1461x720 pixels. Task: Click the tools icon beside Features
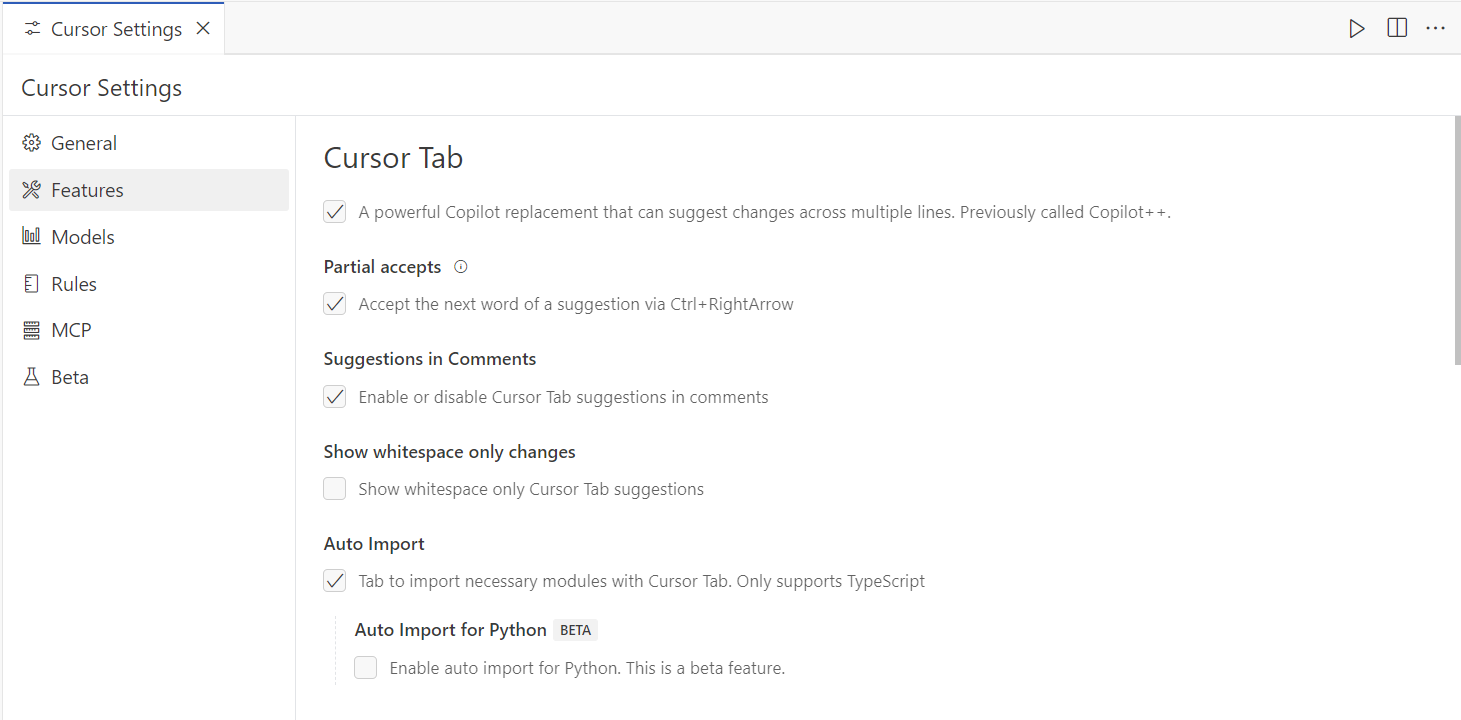(x=31, y=190)
